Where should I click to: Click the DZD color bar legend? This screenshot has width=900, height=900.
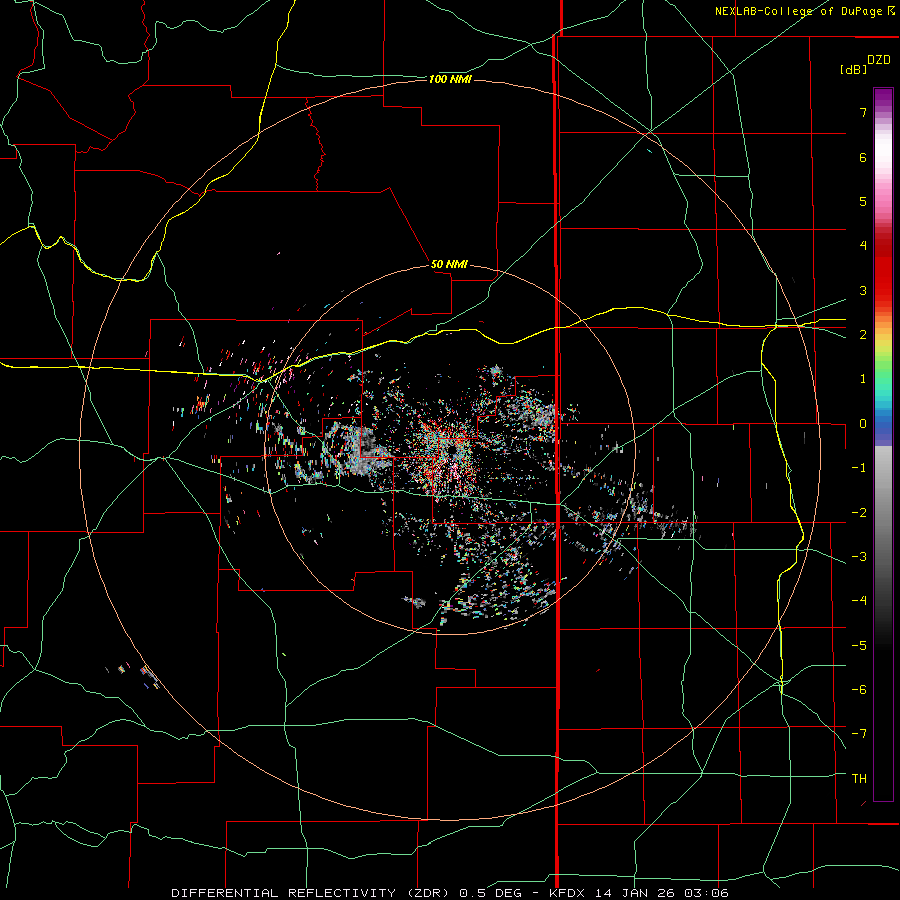pos(883,444)
